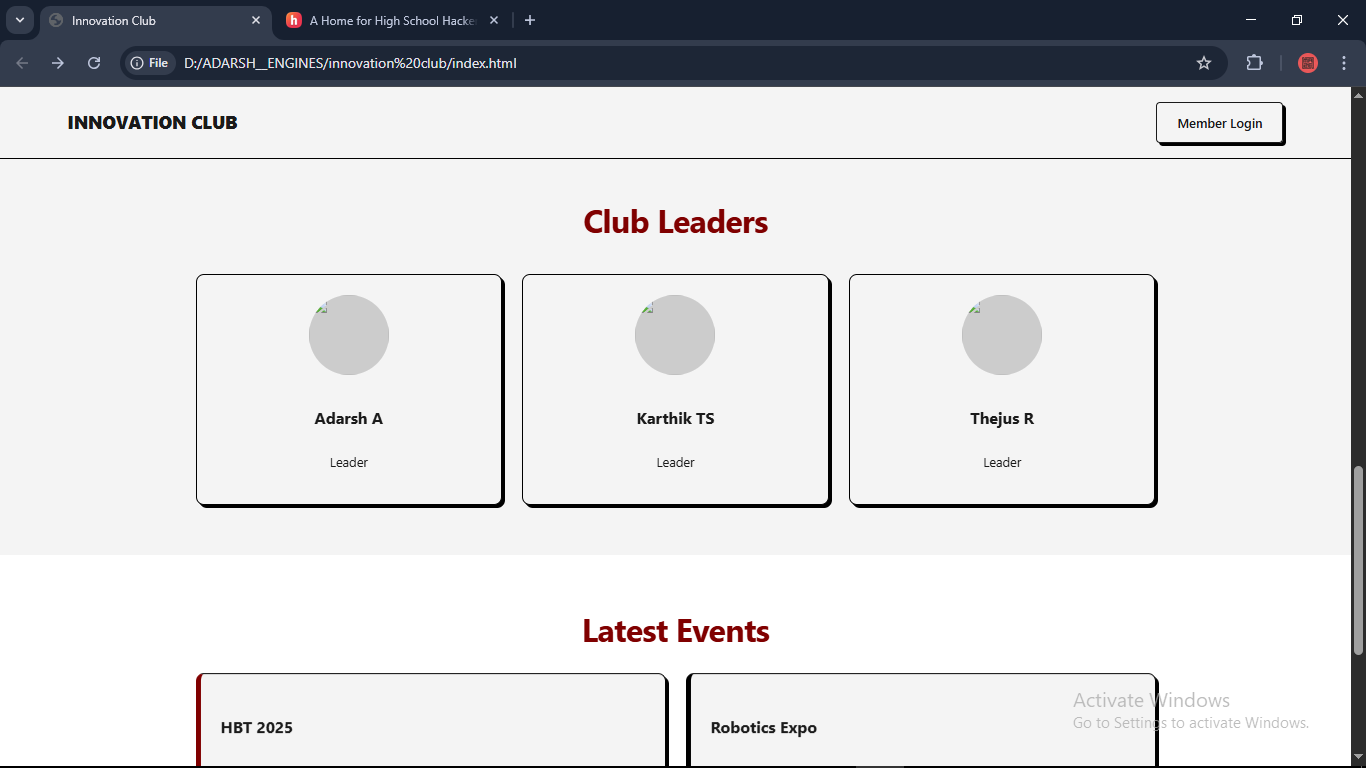Switch to A Home for High School Hackers tab
1366x768 pixels.
390,20
